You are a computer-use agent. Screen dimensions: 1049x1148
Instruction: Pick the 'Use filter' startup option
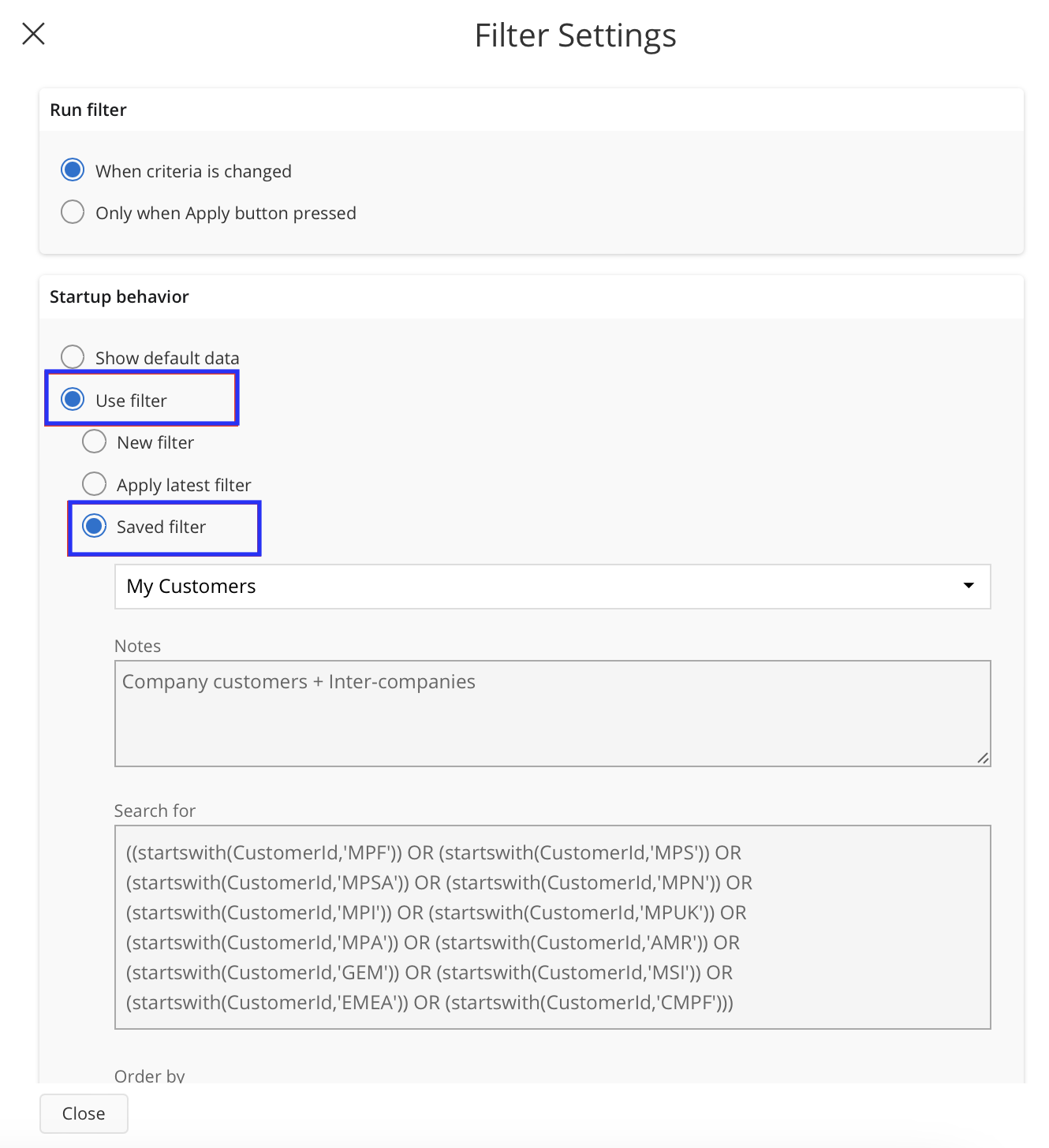coord(73,400)
